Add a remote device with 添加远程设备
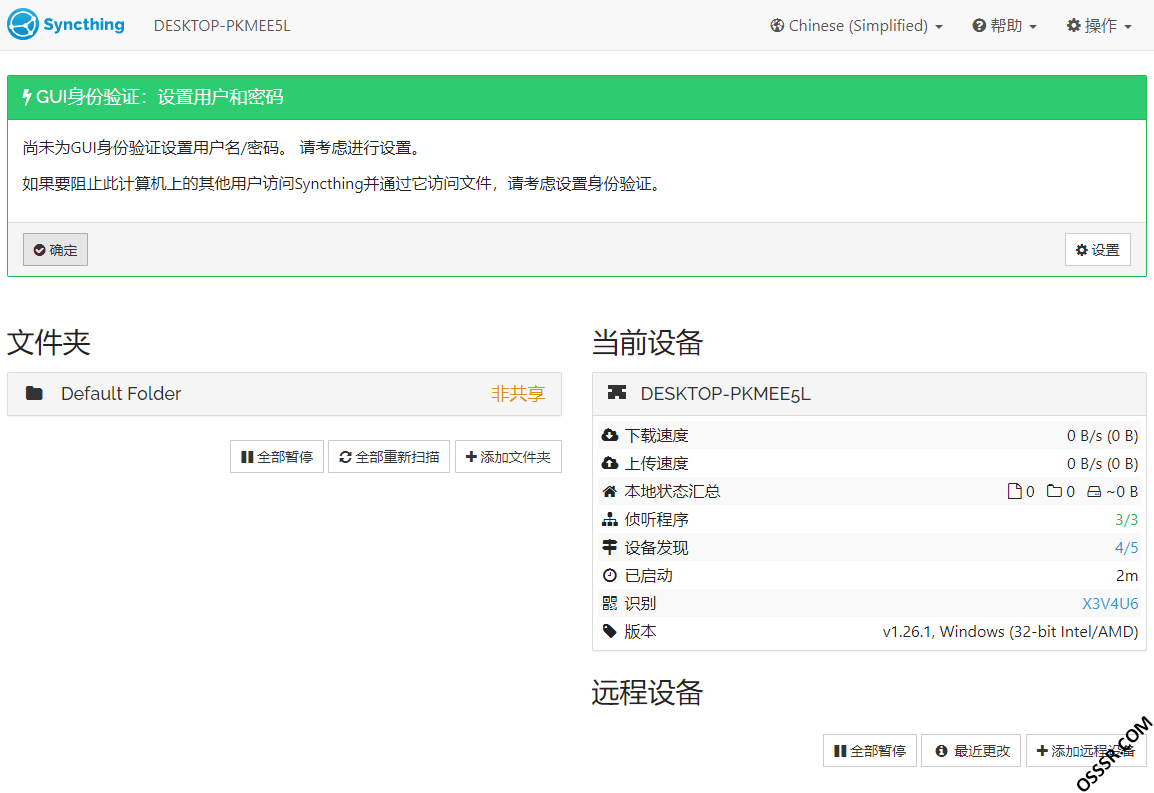Screen dimensions: 1154x793 click(x=1086, y=750)
